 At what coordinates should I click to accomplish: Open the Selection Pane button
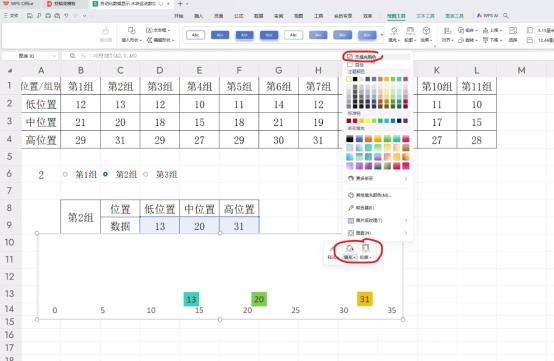[513, 35]
